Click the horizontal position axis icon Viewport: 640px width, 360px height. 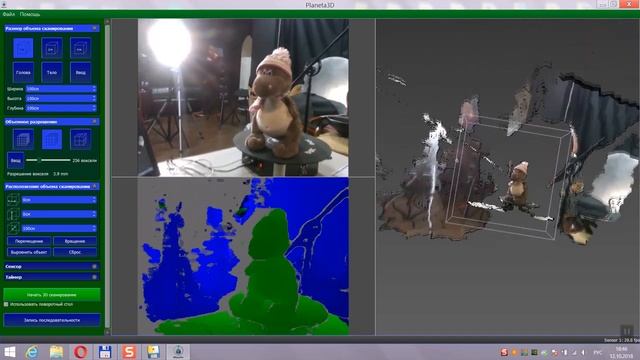[13, 200]
